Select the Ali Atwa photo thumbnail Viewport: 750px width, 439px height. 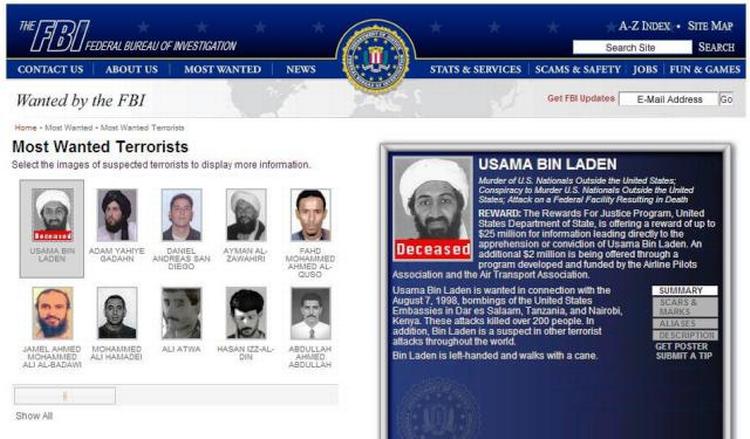pyautogui.click(x=181, y=313)
